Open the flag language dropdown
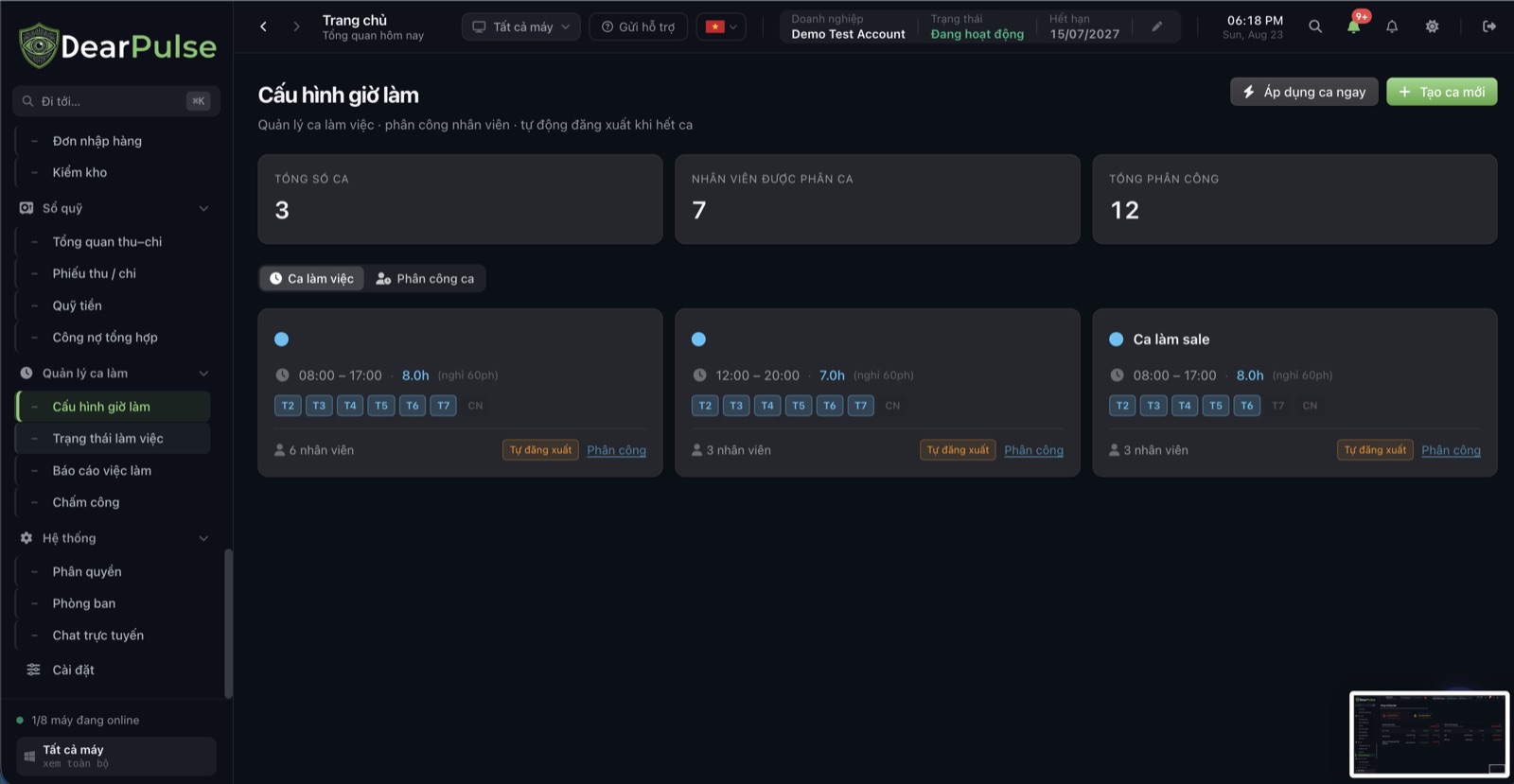The width and height of the screenshot is (1514, 784). [x=721, y=26]
